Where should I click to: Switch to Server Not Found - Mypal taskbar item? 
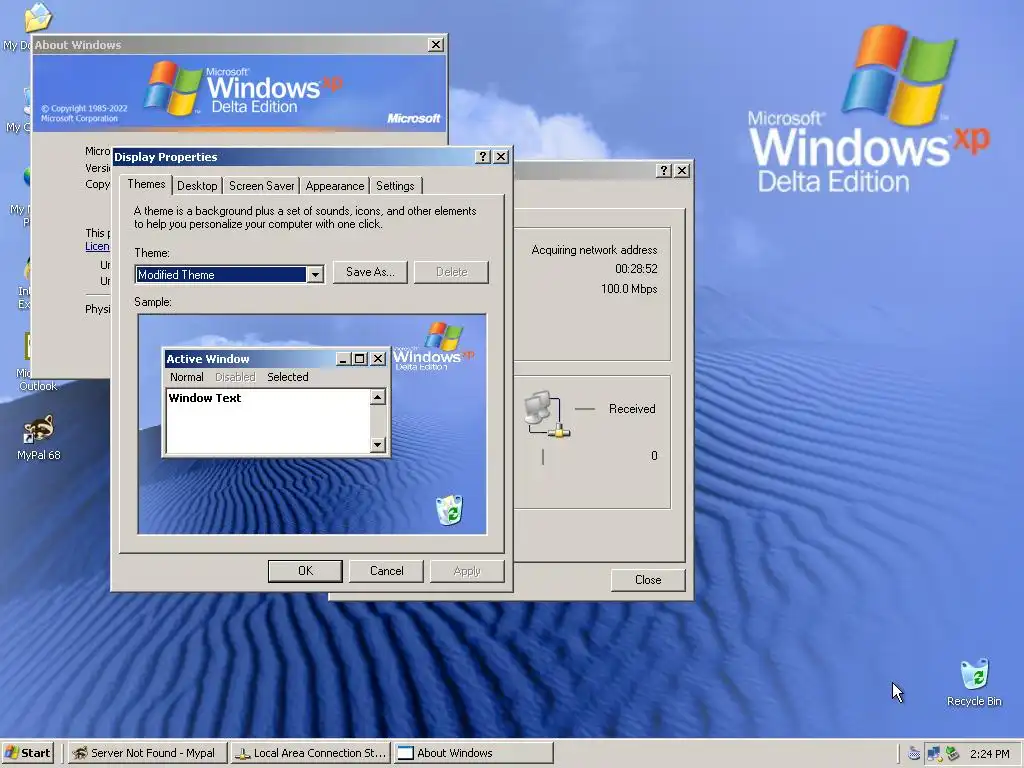point(148,753)
